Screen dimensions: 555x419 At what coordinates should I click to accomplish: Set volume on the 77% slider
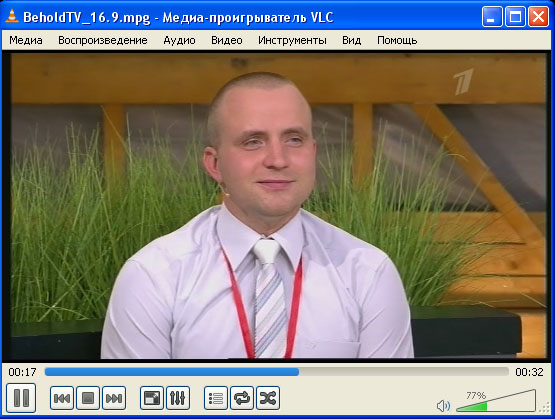tap(496, 401)
